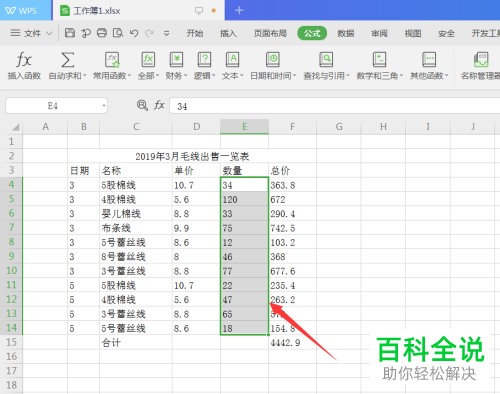Switch to the 审阅 Review tab
500x394 pixels.
click(379, 33)
